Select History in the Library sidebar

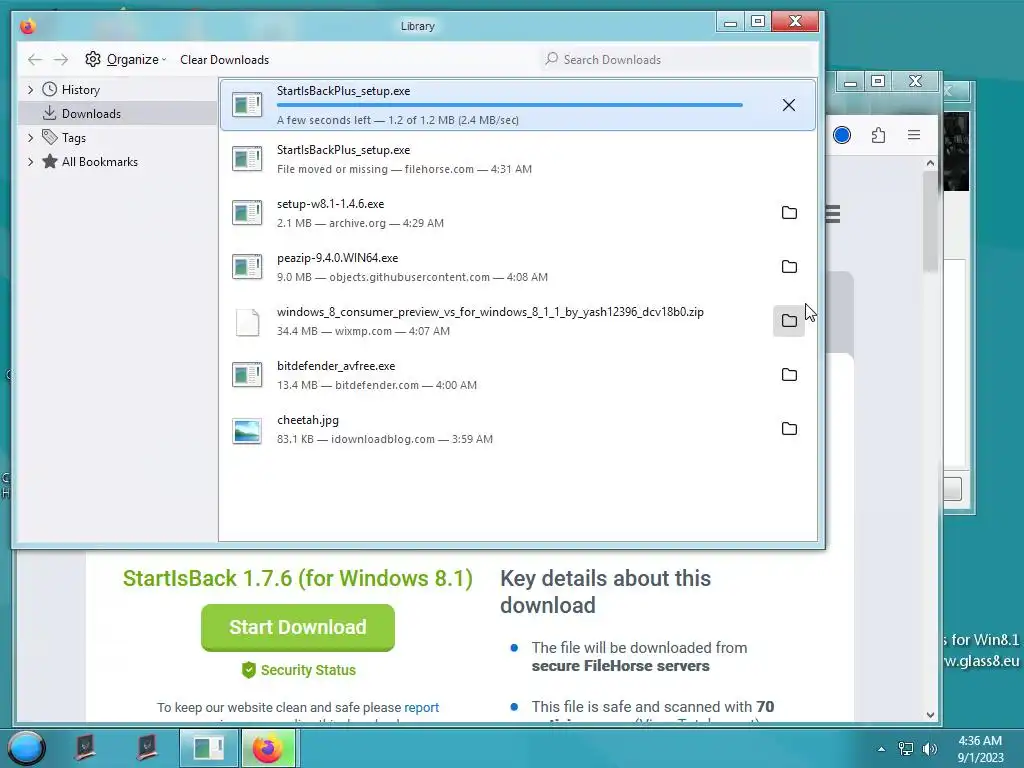[x=80, y=89]
